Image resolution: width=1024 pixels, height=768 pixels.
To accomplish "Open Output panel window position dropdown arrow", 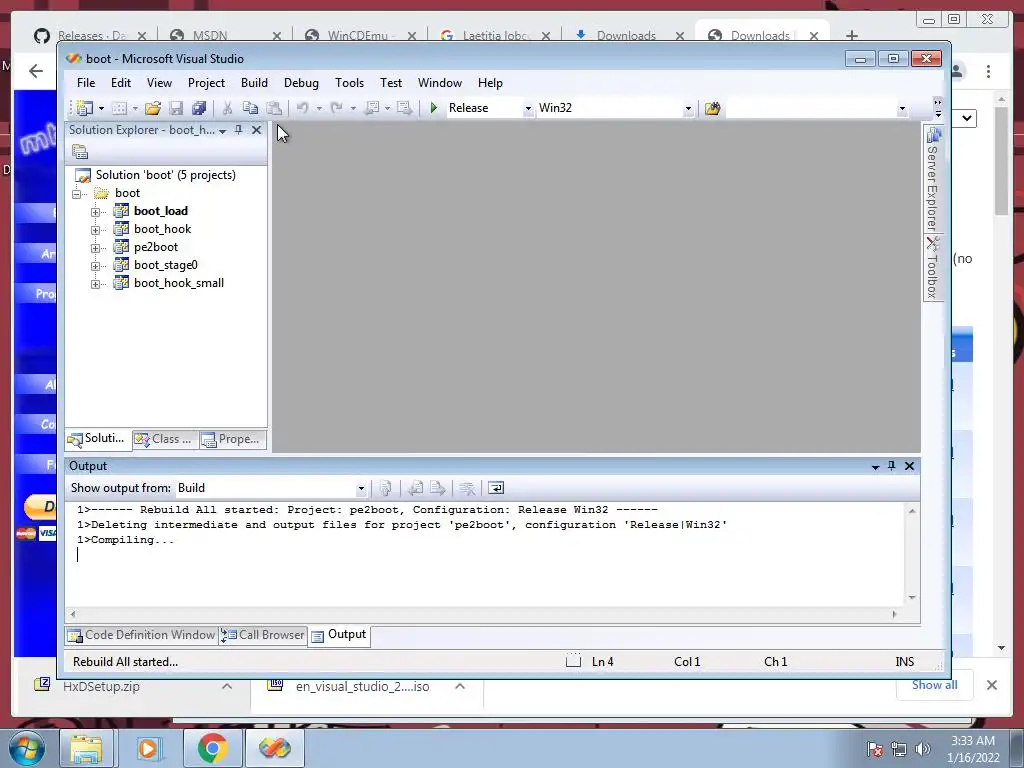I will click(875, 466).
